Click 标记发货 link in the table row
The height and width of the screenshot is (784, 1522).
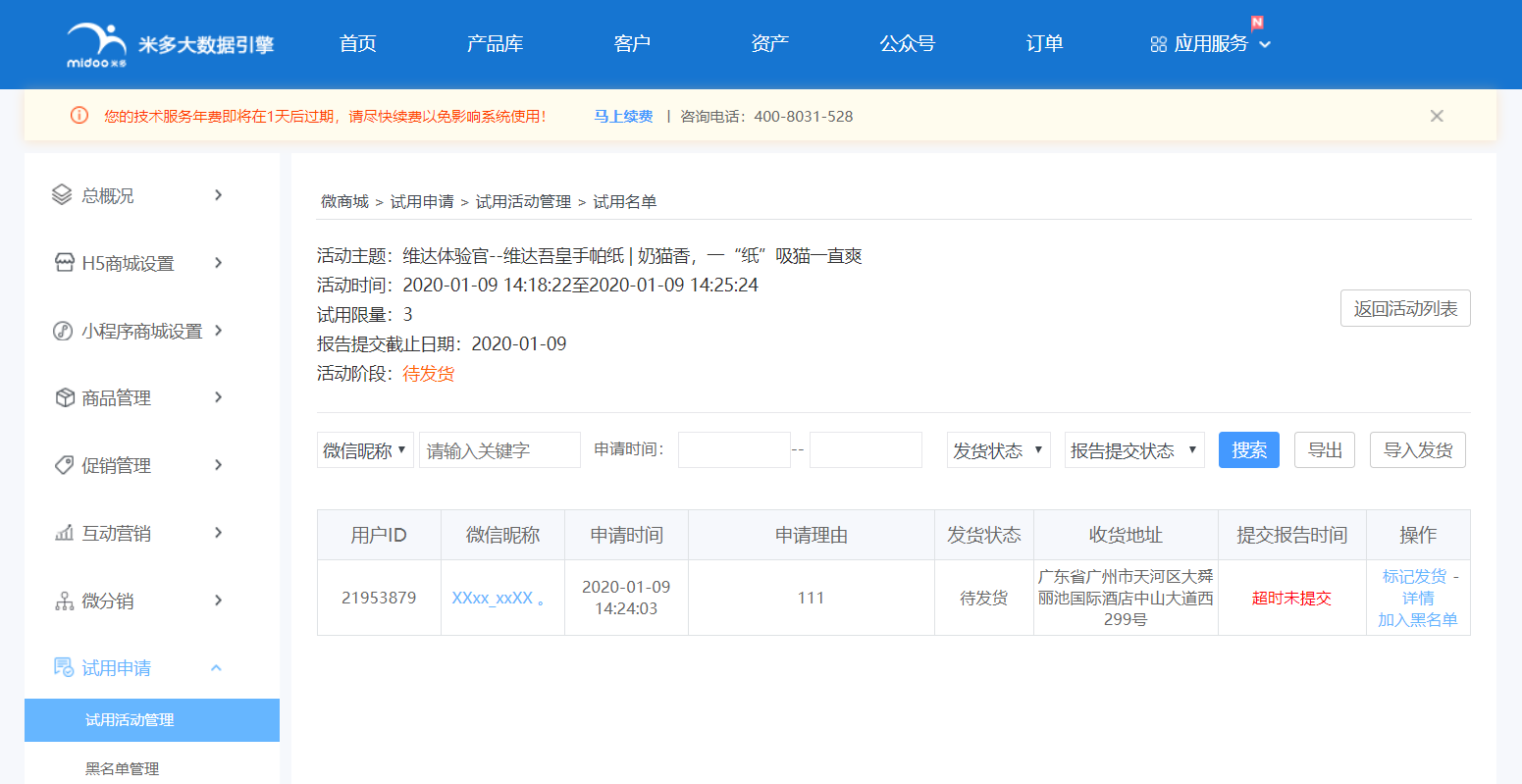tap(1414, 576)
